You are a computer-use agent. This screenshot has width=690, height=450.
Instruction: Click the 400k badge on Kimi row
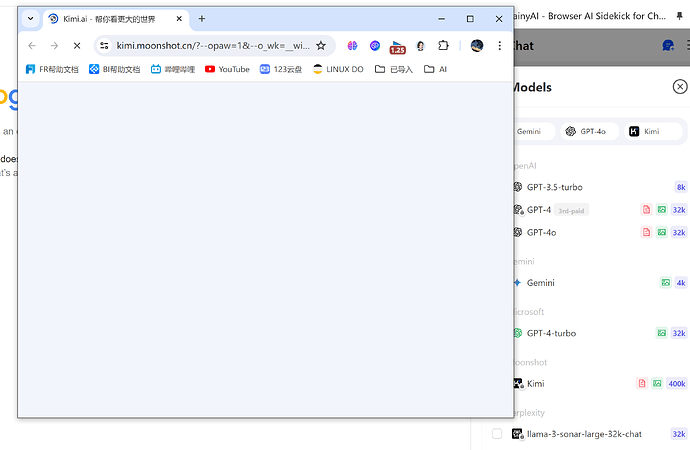(677, 384)
